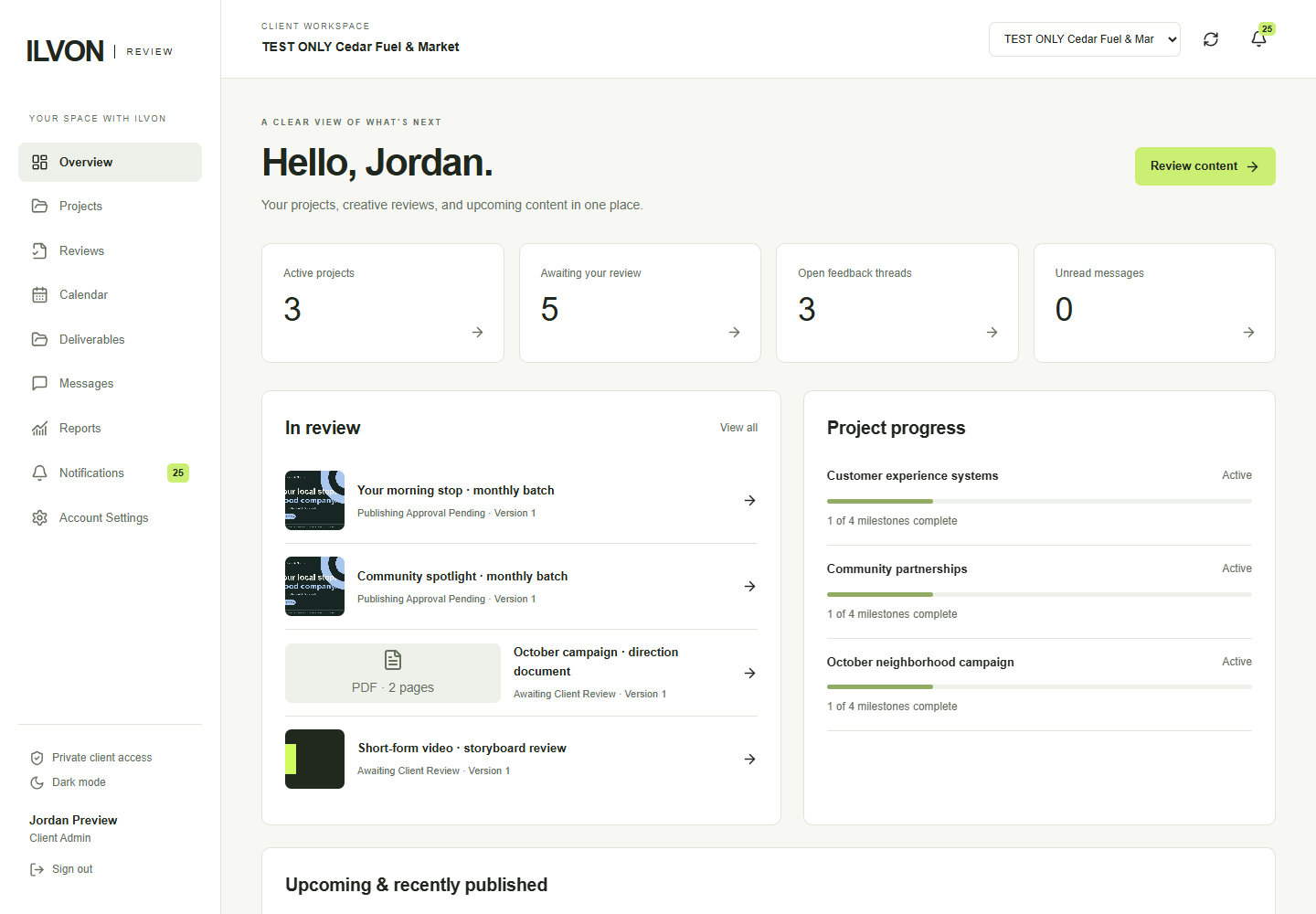Click the Account Settings gear icon
This screenshot has height=914, width=1316.
pos(39,517)
